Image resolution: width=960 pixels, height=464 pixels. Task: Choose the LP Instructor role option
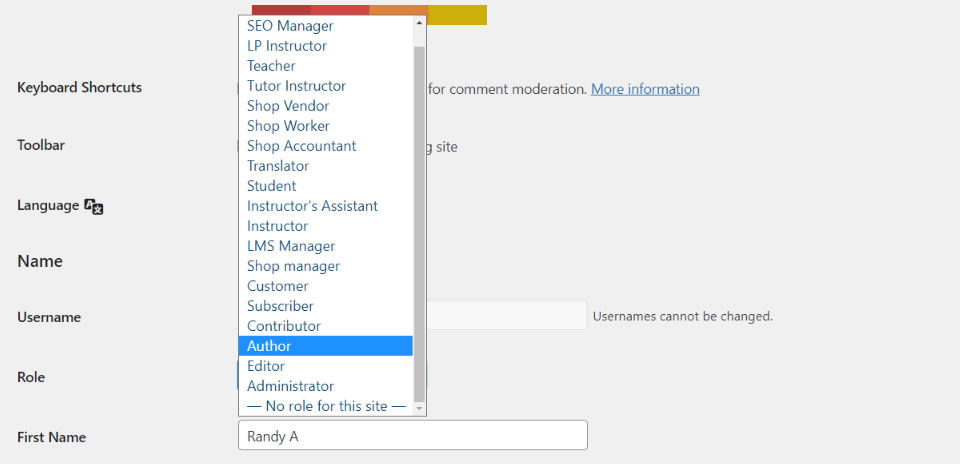[287, 46]
